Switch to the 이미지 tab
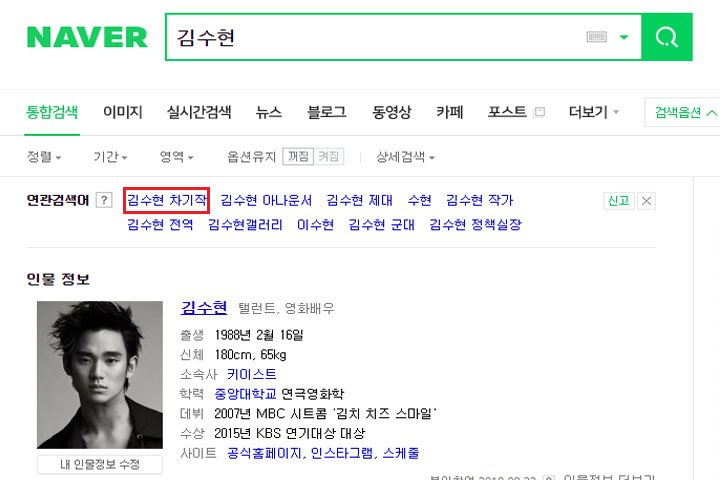Viewport: 720px width, 480px height. tap(123, 112)
